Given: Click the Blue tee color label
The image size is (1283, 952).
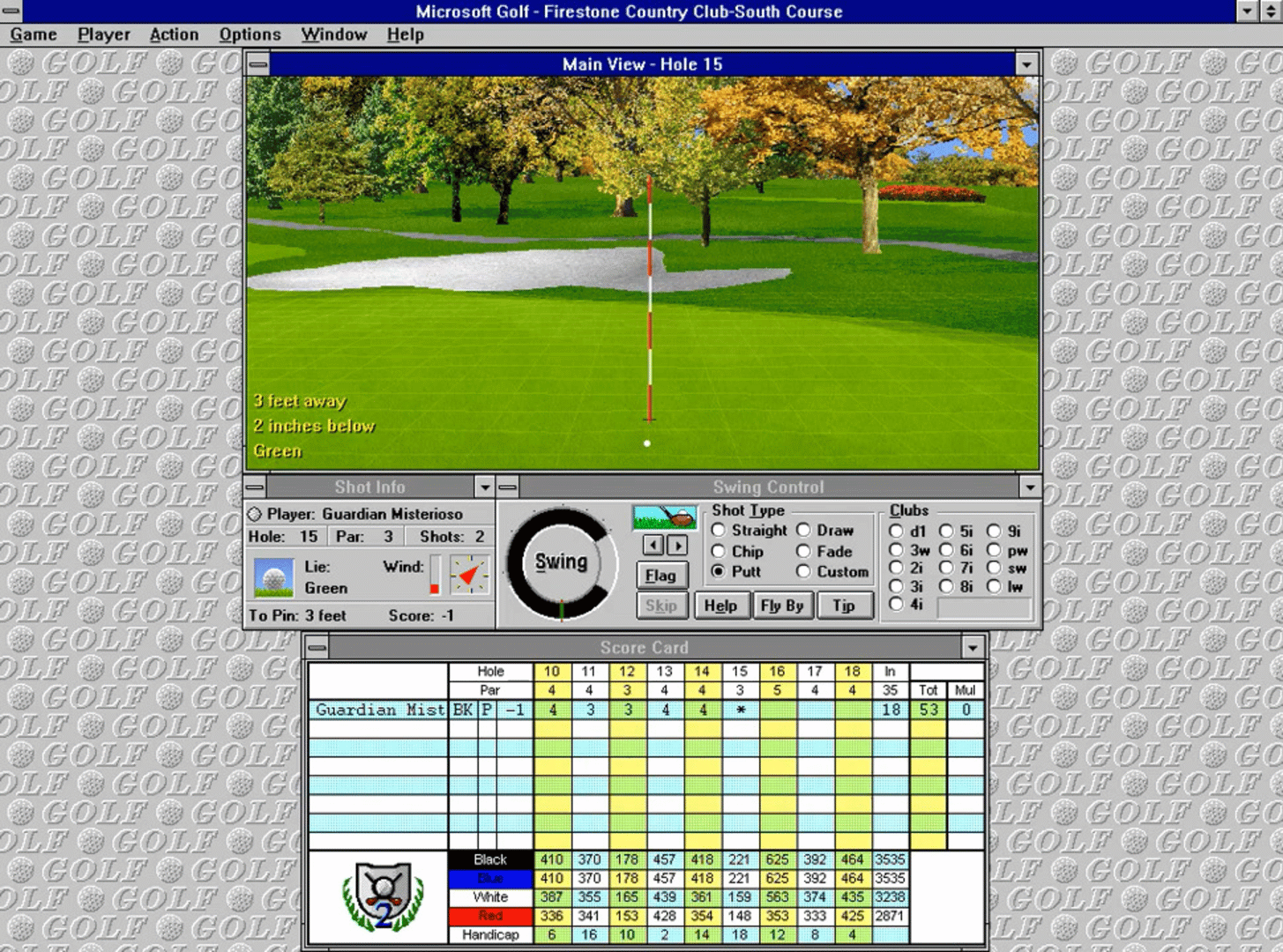Looking at the screenshot, I should [x=490, y=878].
